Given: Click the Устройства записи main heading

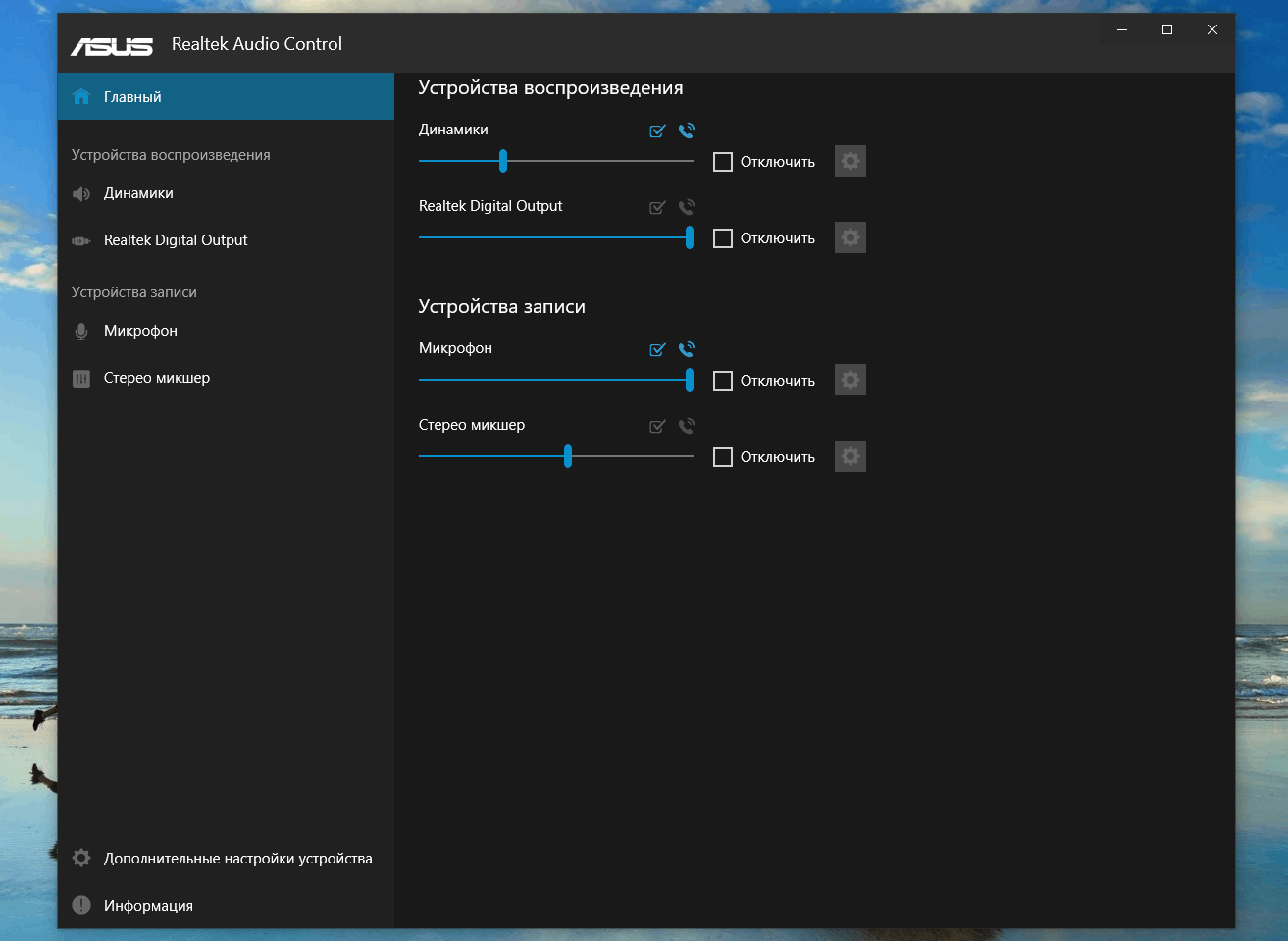Looking at the screenshot, I should pos(501,307).
